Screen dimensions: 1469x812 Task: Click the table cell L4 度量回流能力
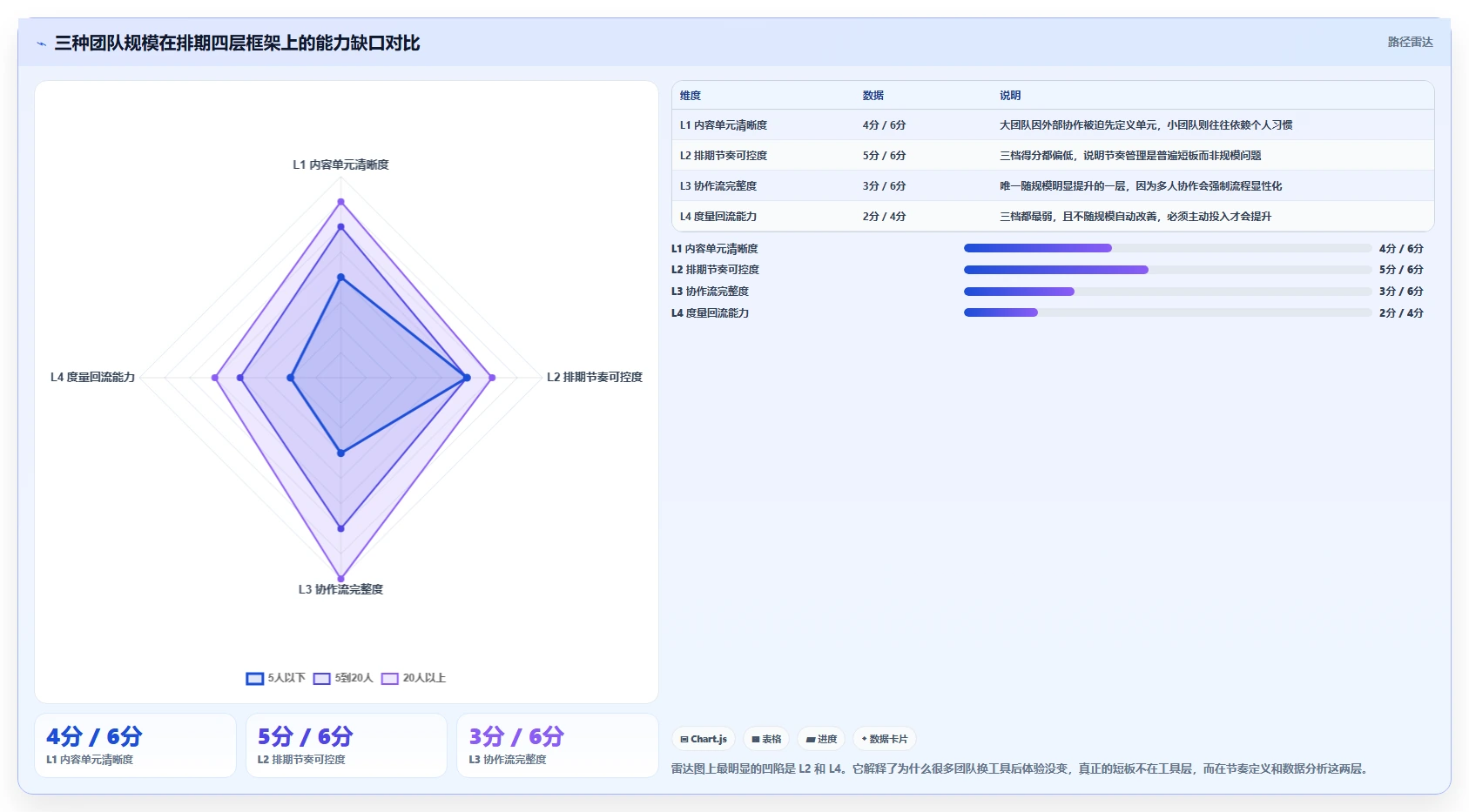coord(718,217)
